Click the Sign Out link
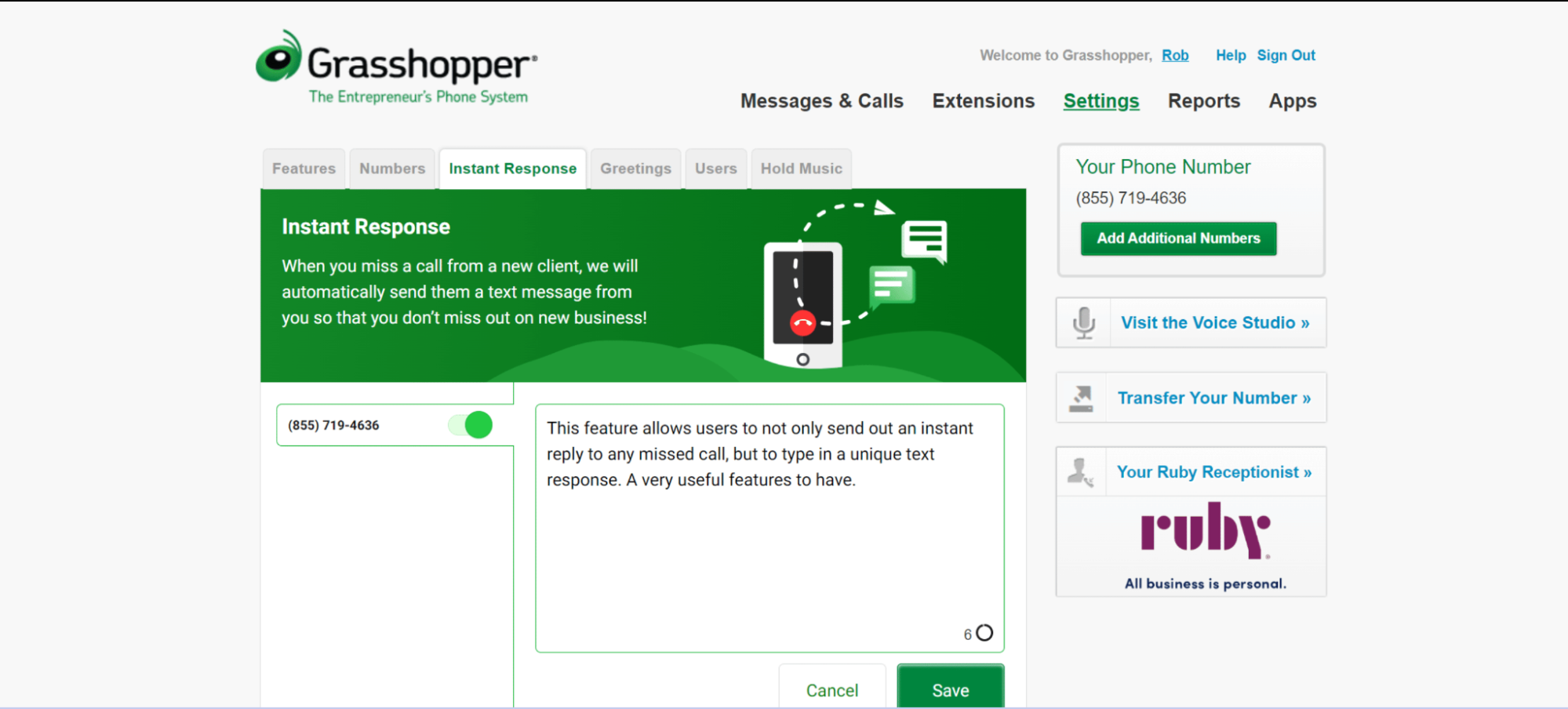The height and width of the screenshot is (709, 1568). [1286, 56]
